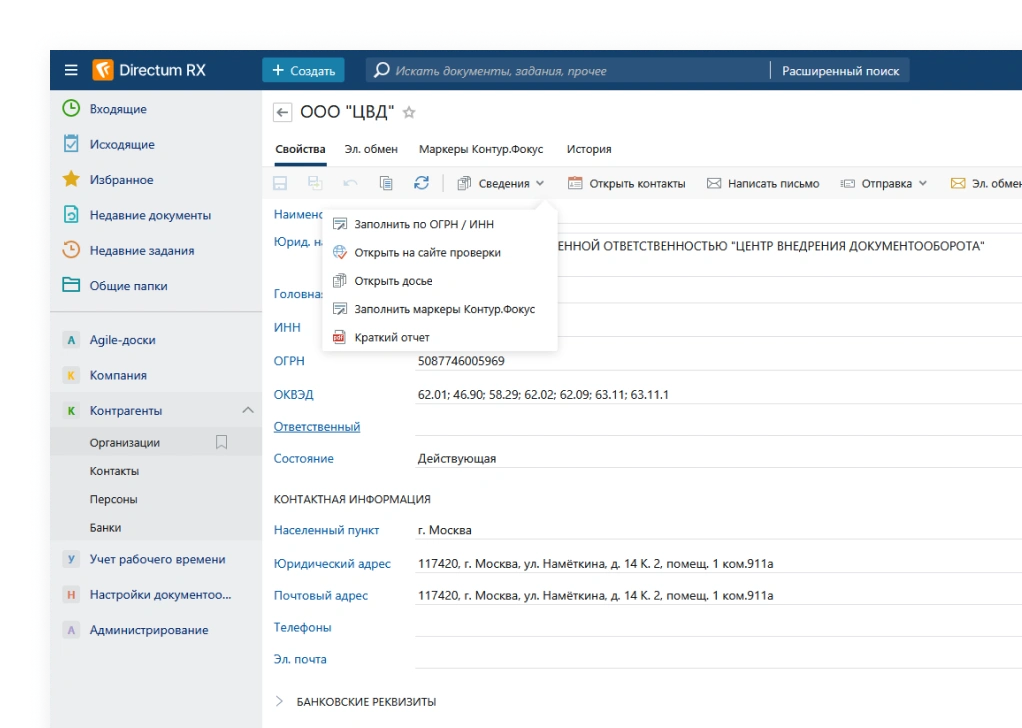Choose Краткий отчет from menu
The height and width of the screenshot is (728, 1022).
(x=391, y=337)
